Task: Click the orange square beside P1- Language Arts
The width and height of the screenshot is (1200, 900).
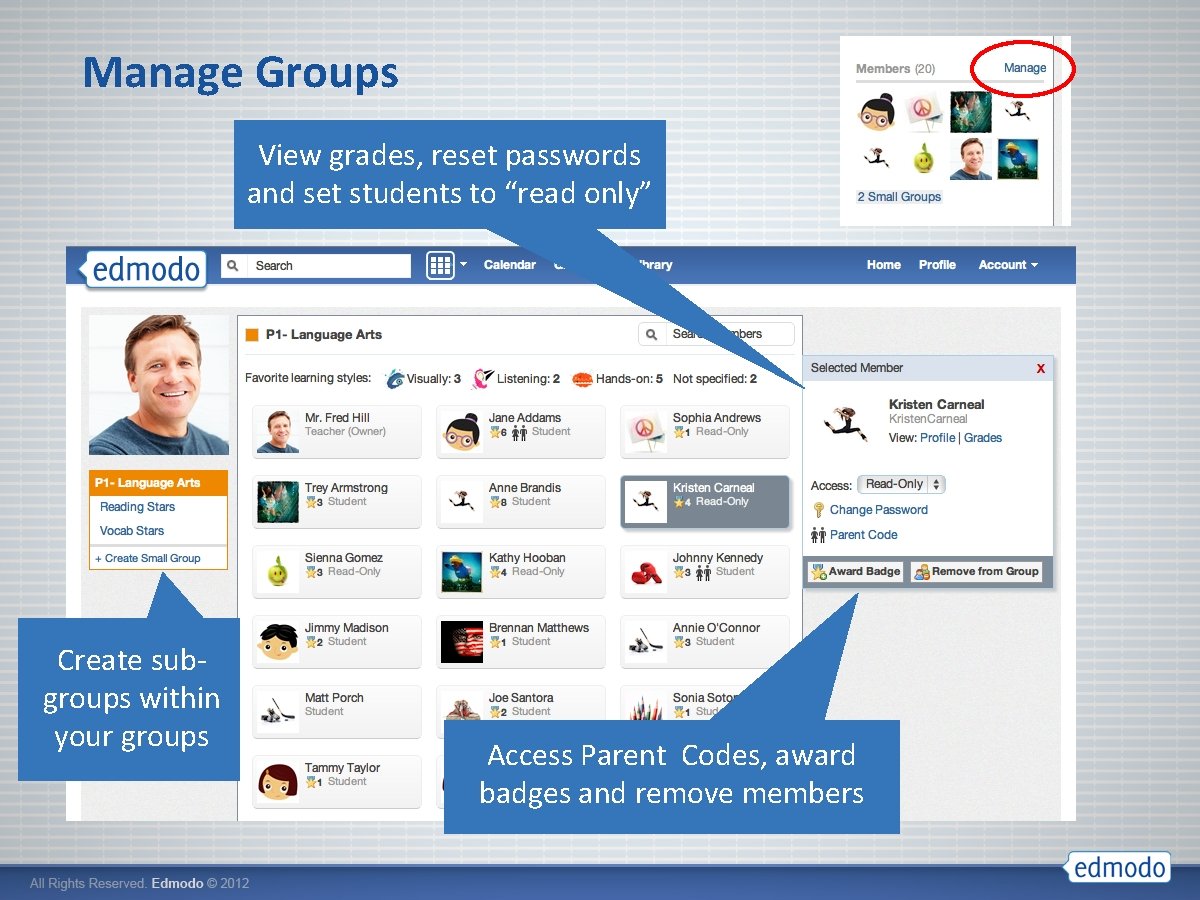Action: click(252, 335)
